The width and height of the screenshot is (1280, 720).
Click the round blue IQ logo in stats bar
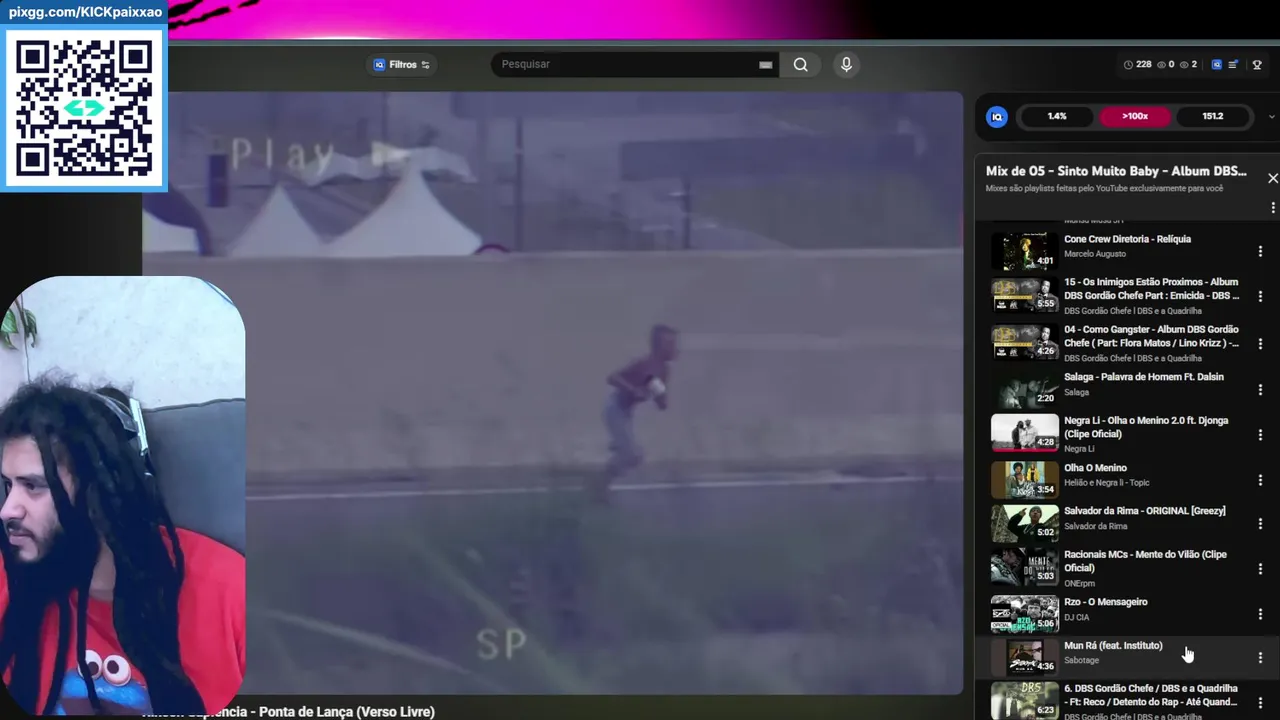tap(997, 117)
